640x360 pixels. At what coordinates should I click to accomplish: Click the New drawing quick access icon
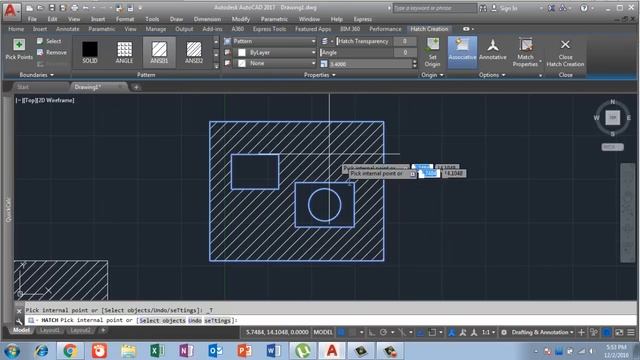tap(29, 8)
